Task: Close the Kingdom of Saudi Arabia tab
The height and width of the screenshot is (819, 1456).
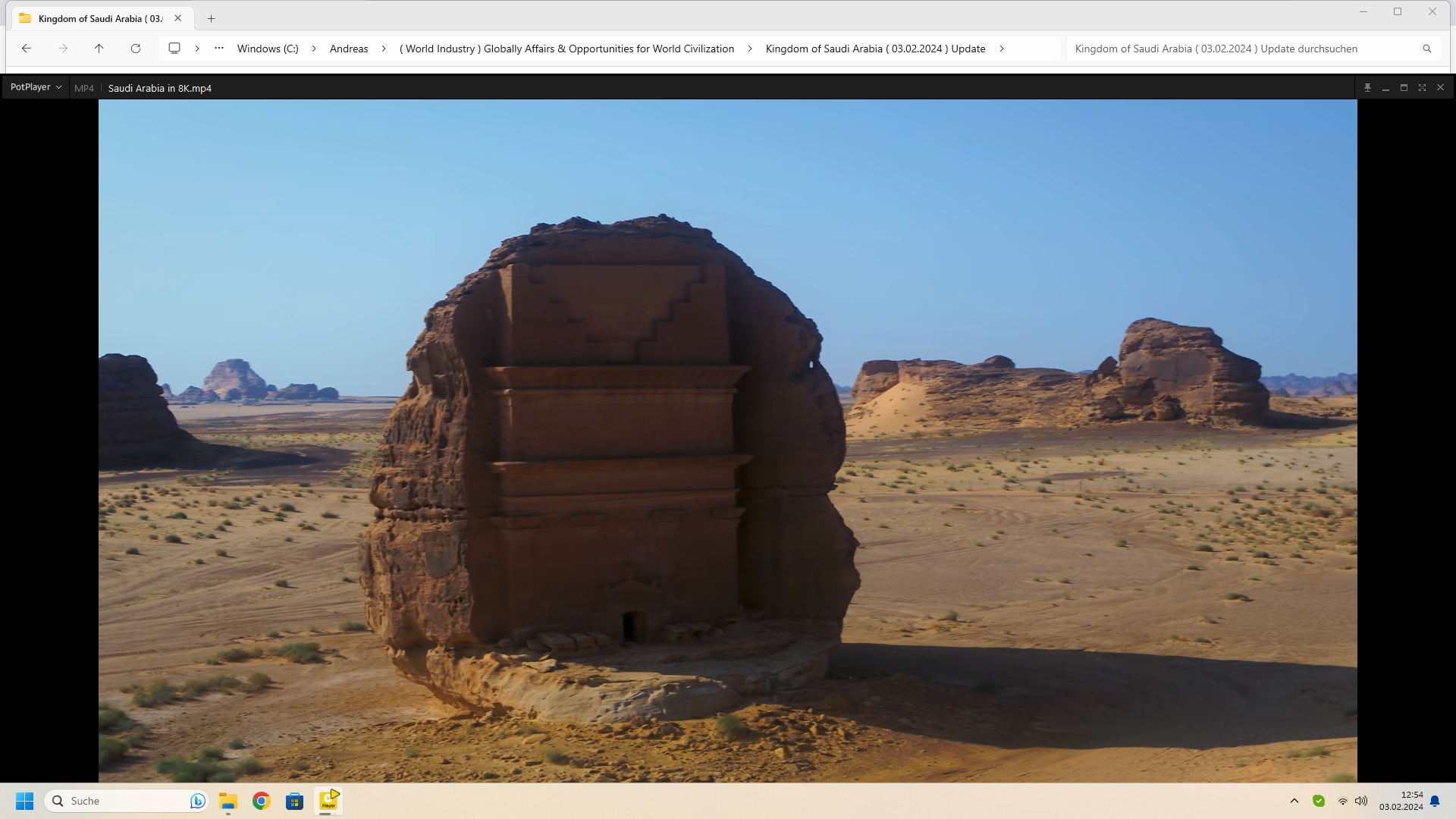Action: 178,18
